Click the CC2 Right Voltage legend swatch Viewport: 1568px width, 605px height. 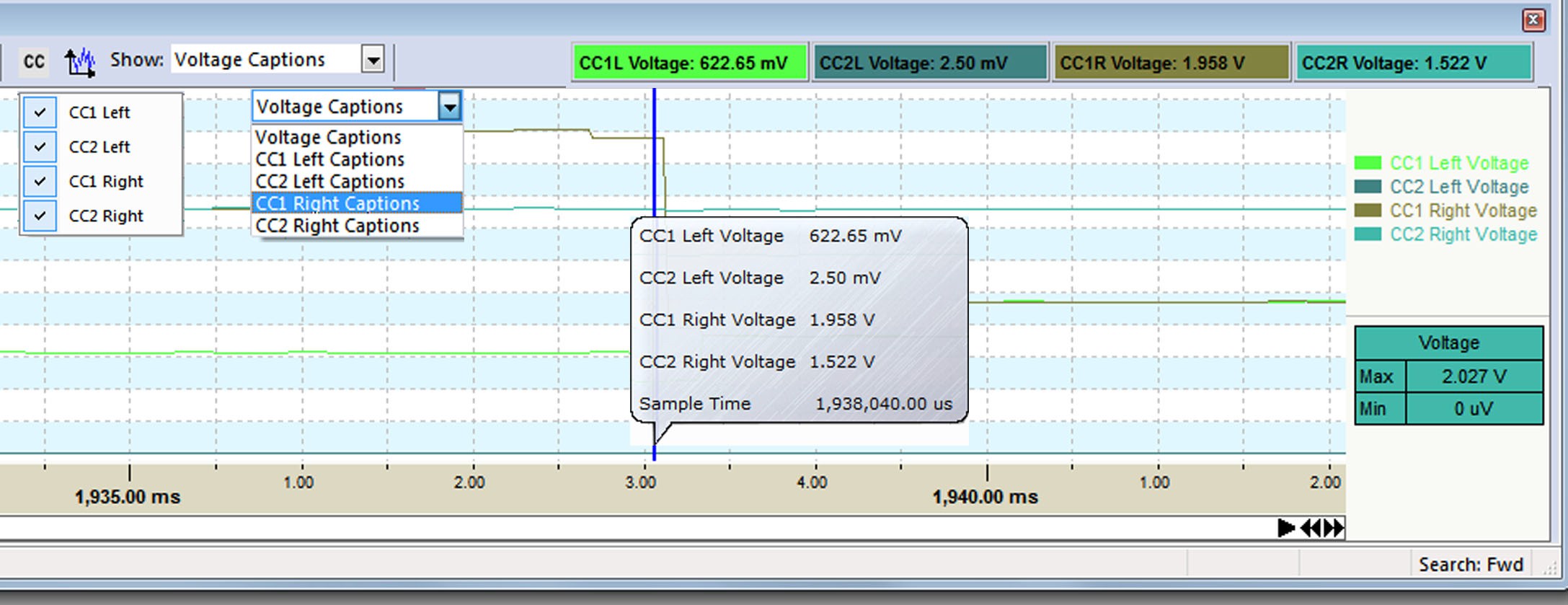click(1368, 234)
